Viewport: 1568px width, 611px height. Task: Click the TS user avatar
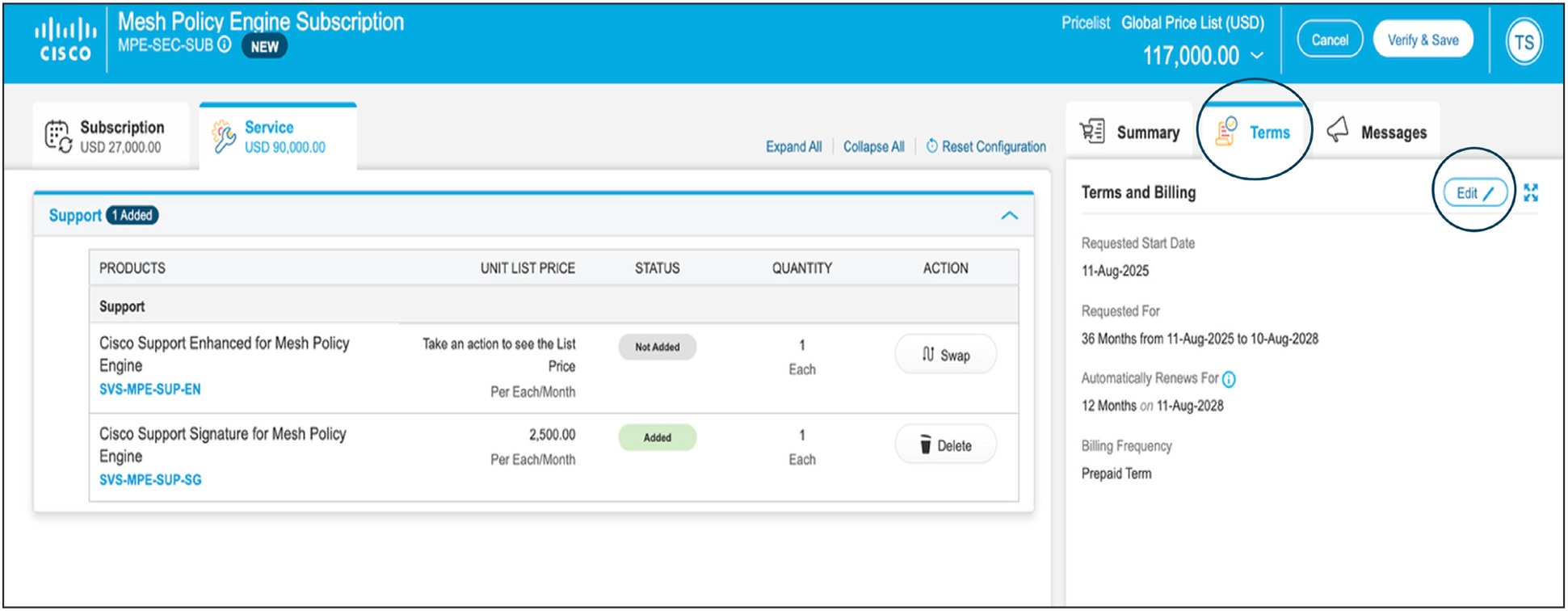click(x=1524, y=42)
